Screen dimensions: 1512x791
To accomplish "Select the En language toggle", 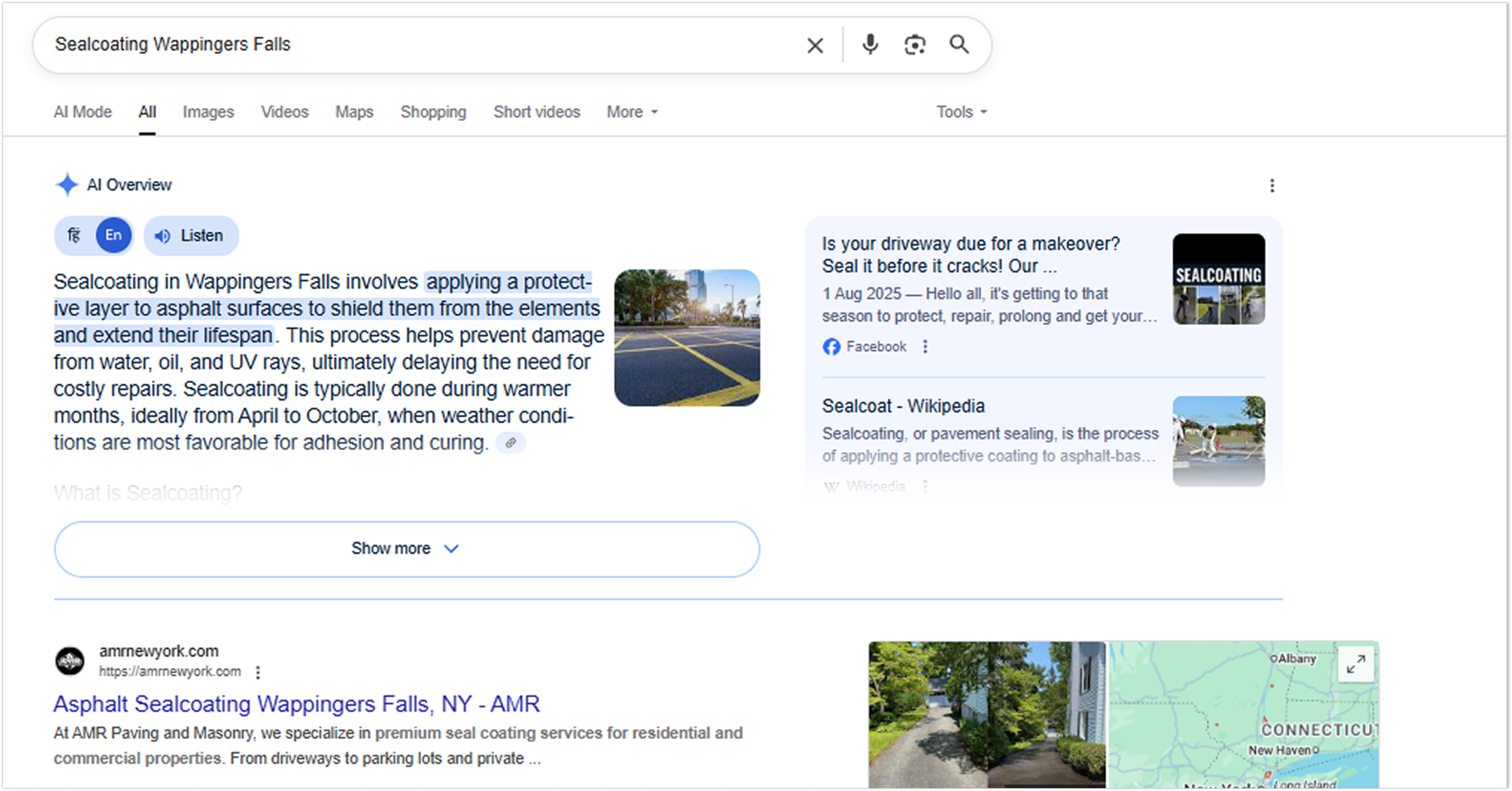I will 113,236.
